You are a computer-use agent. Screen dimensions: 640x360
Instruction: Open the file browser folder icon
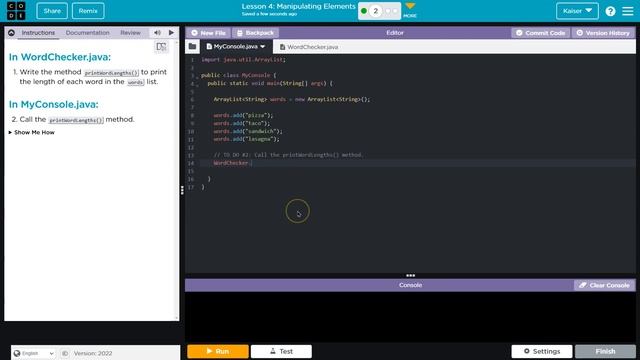192,47
